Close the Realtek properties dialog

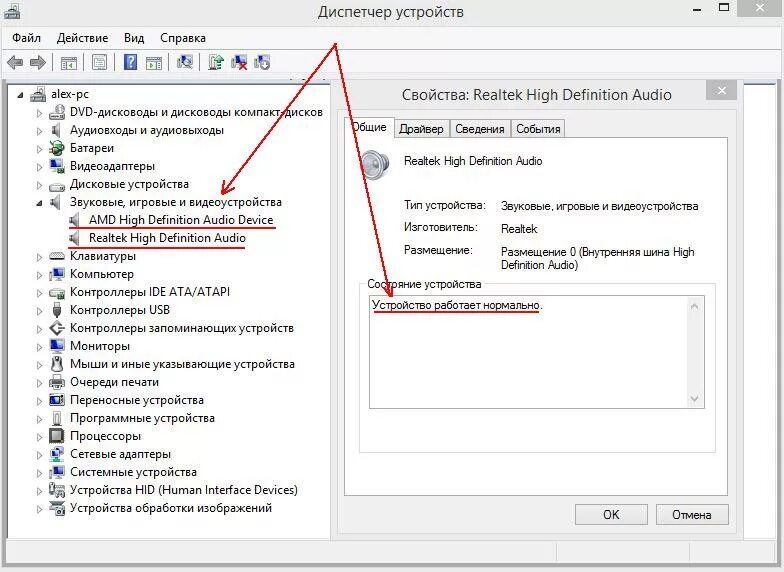(722, 90)
